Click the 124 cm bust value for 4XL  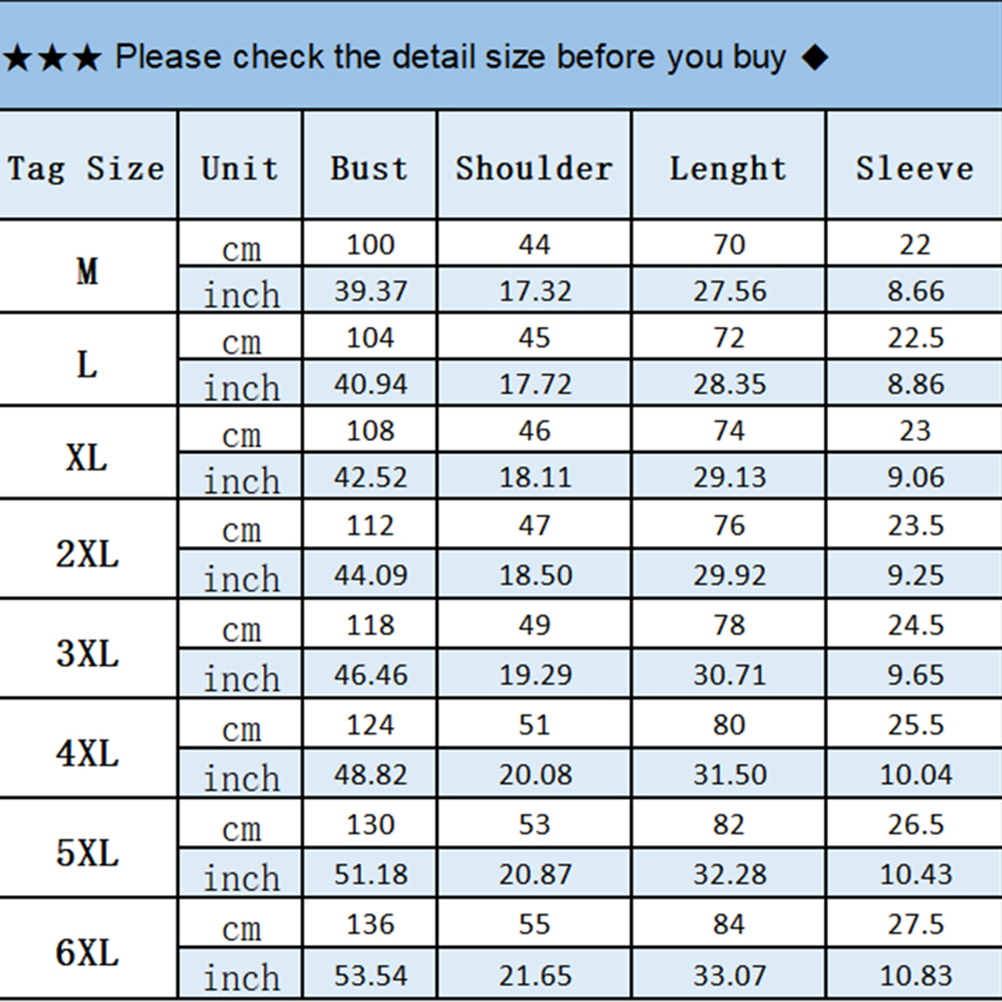(x=370, y=724)
